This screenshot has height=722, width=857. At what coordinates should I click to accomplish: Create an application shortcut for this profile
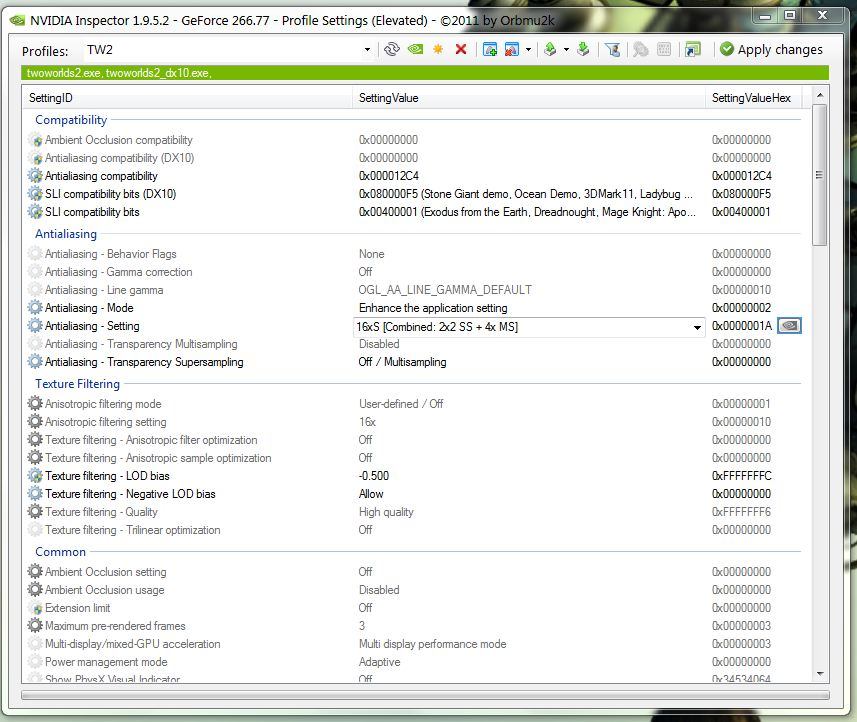coord(692,50)
